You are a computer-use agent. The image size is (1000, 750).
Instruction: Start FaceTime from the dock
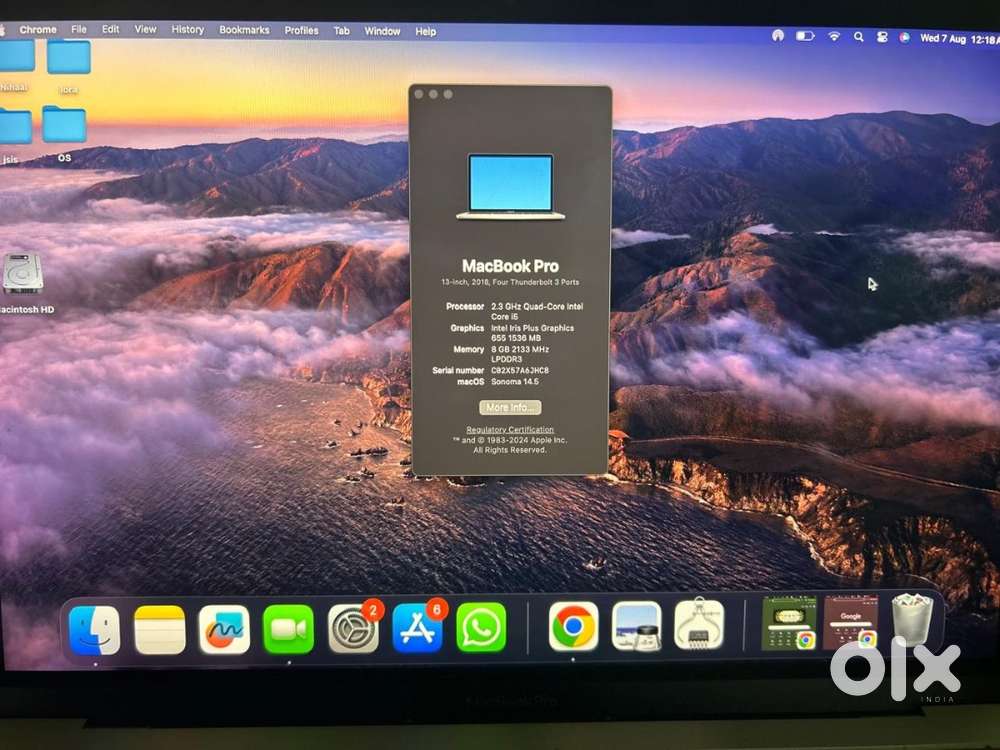click(288, 630)
